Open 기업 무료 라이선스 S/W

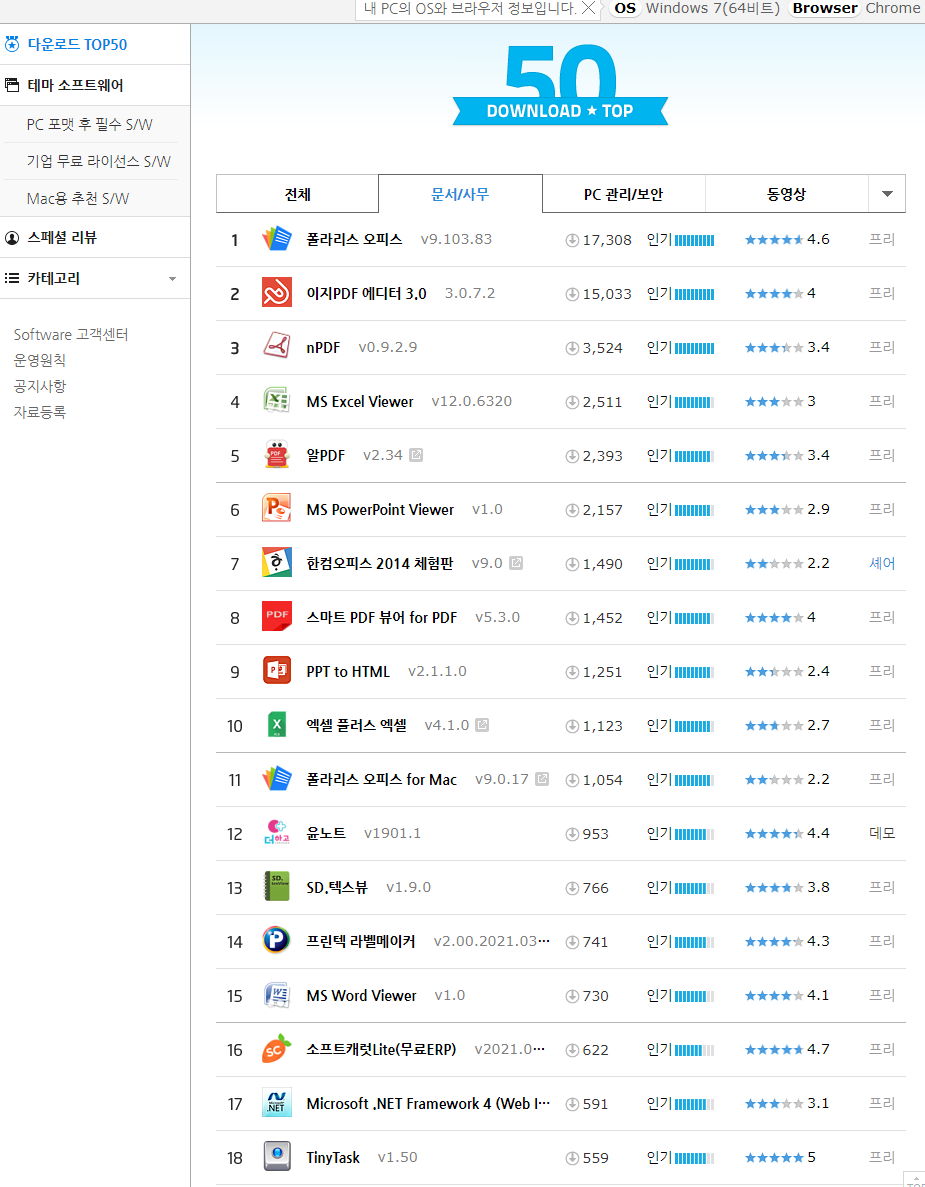98,161
